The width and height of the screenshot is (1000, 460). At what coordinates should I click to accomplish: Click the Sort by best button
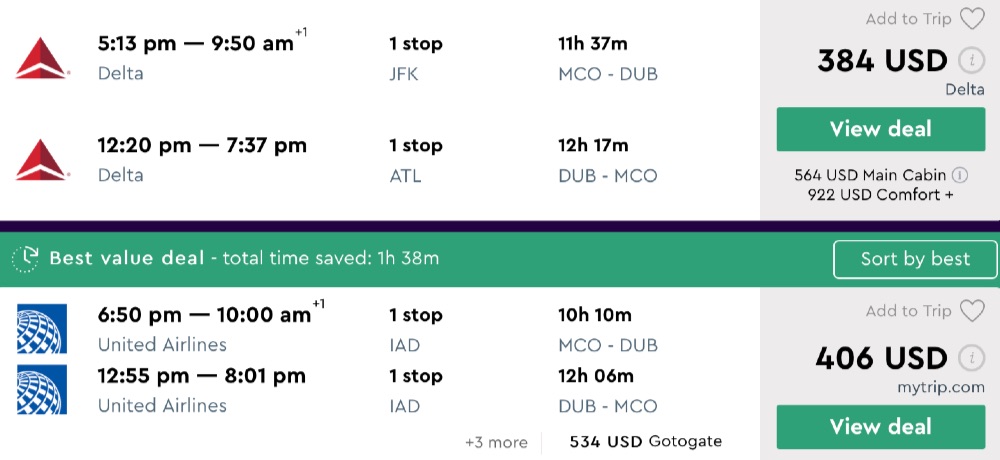point(915,259)
